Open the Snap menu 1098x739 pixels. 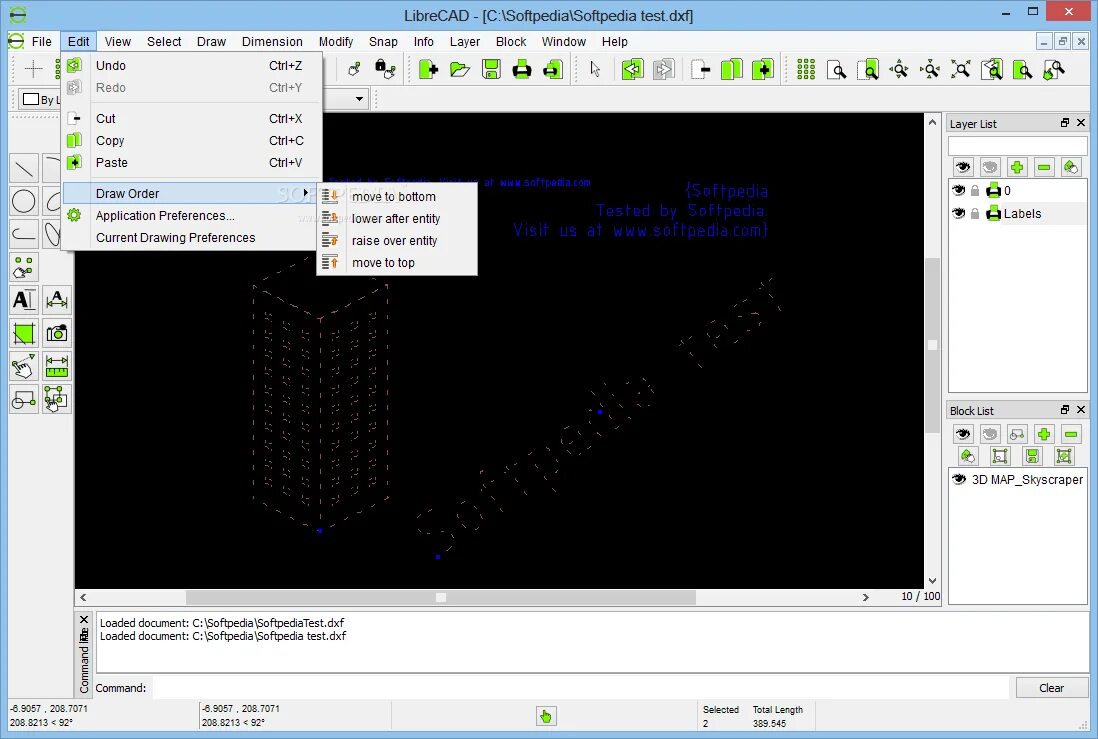tap(383, 41)
